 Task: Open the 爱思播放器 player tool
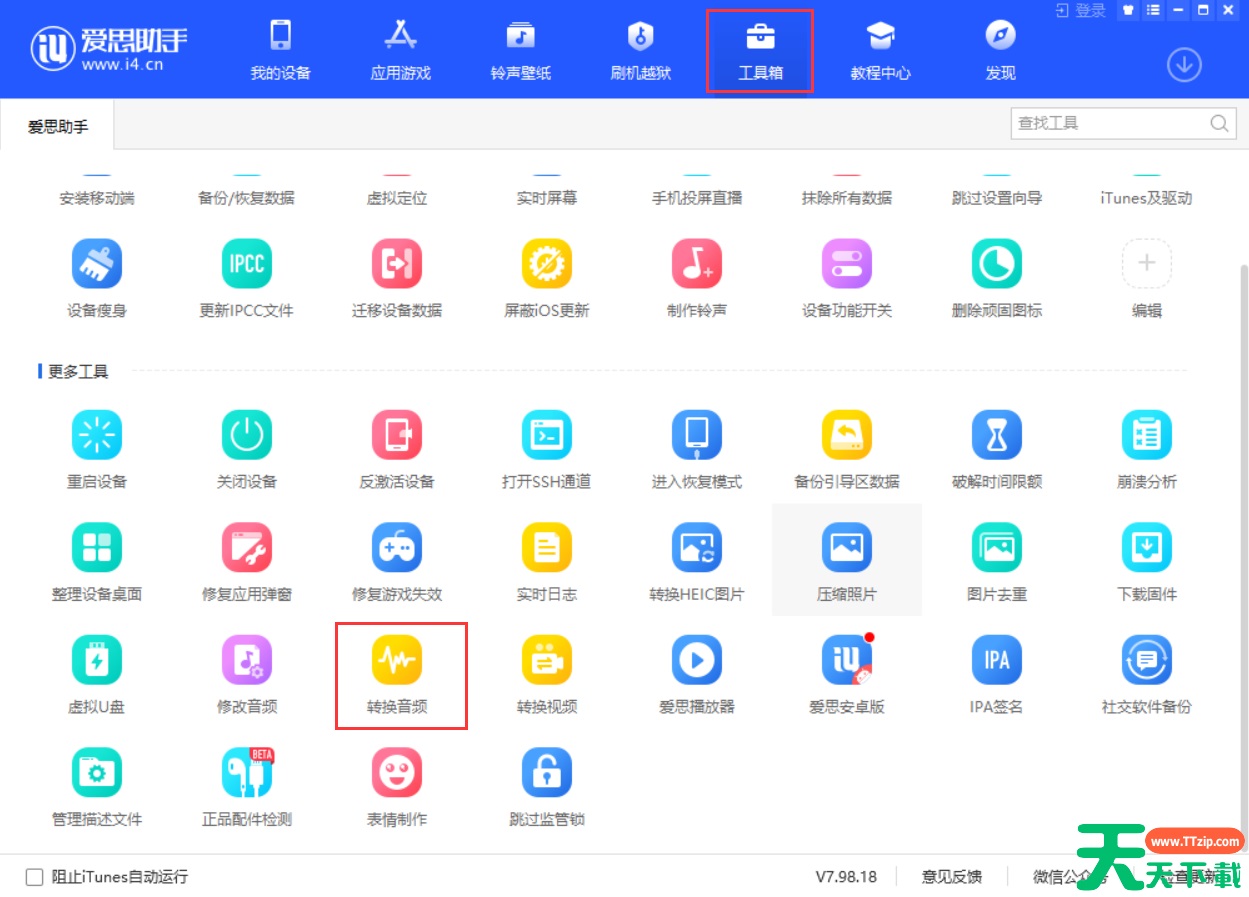coord(696,674)
